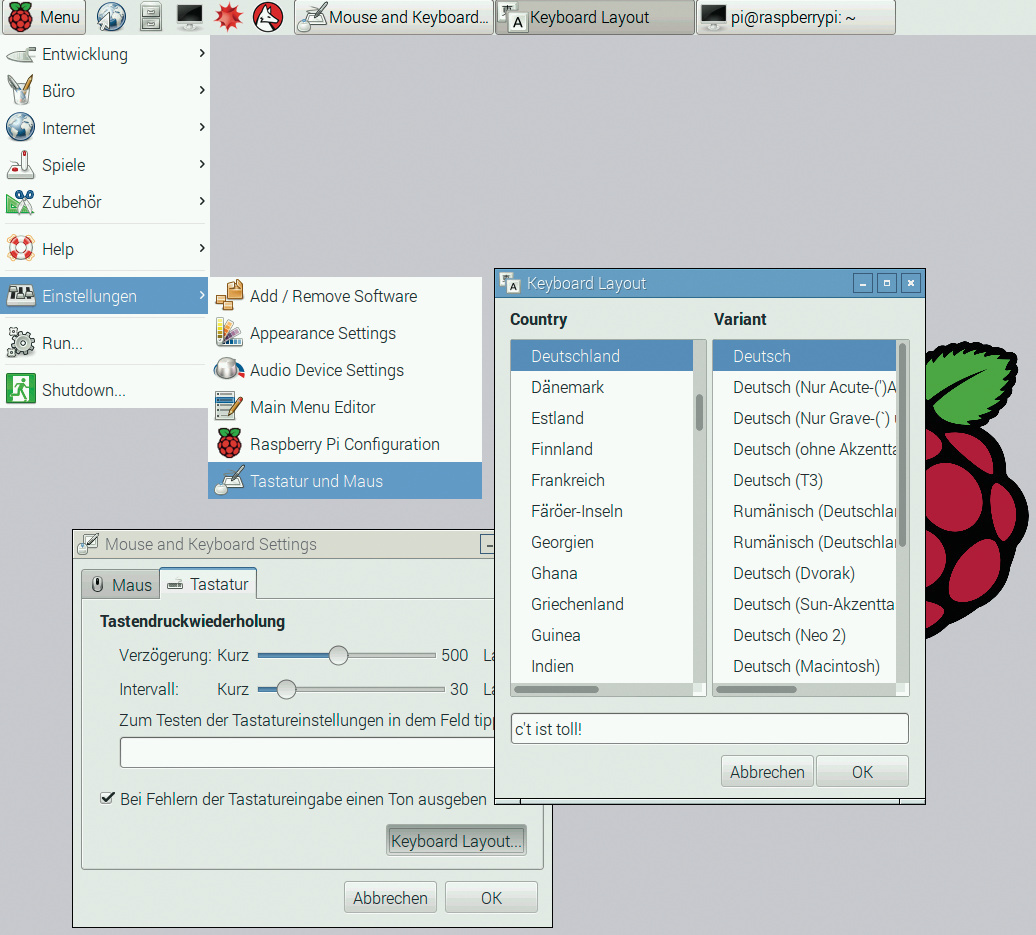Click OK in Keyboard Layout dialog
1036x935 pixels.
[862, 772]
